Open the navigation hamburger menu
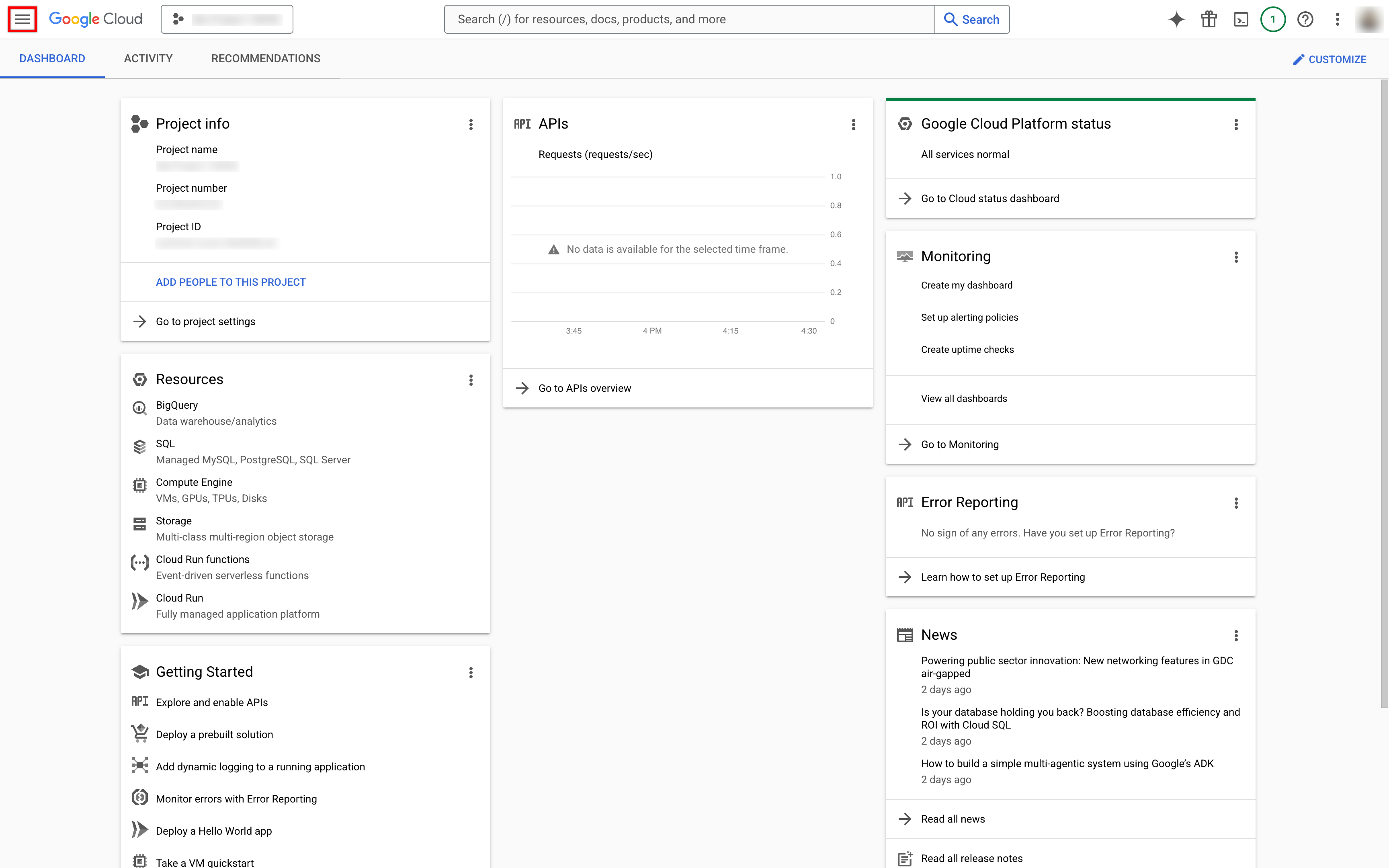This screenshot has height=868, width=1389. pyautogui.click(x=23, y=19)
